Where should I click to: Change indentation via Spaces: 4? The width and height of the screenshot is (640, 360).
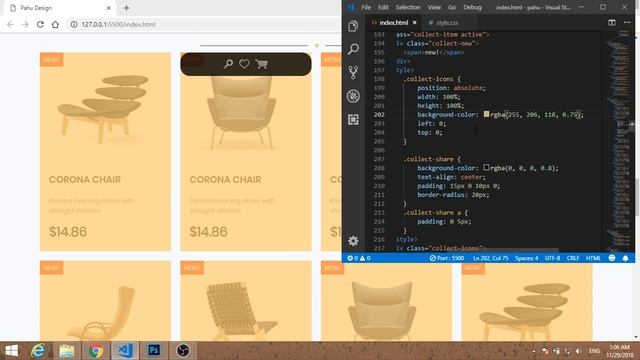click(x=527, y=258)
